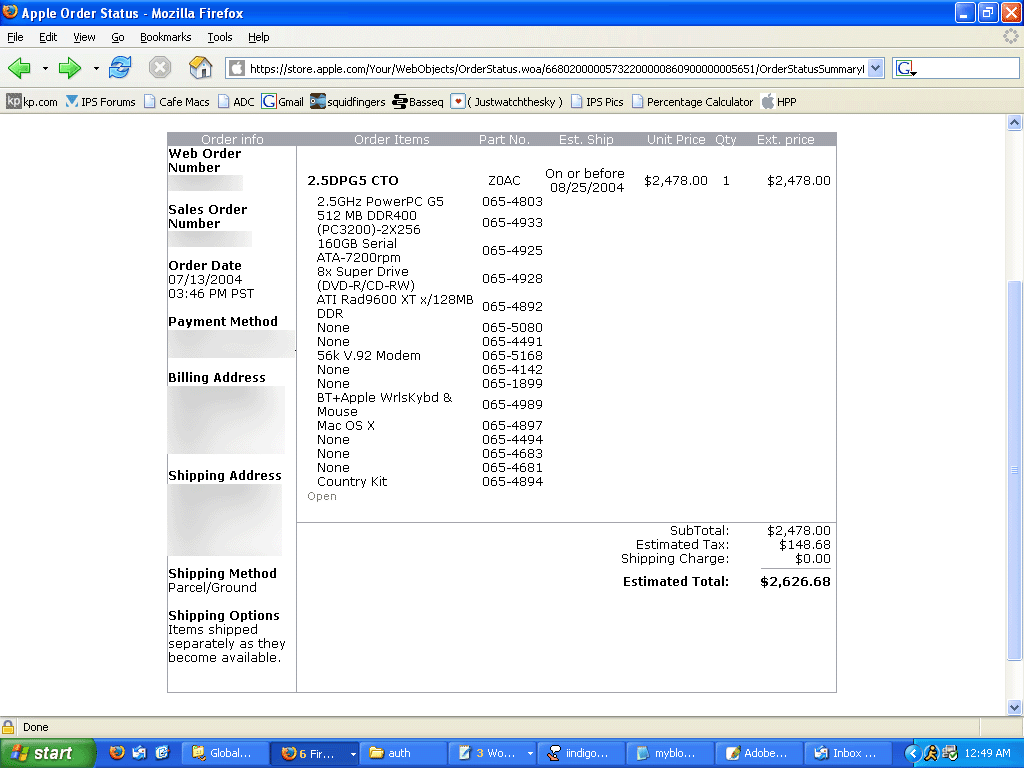Click the vertical scrollbar thumb
This screenshot has height=768, width=1024.
tap(1014, 470)
